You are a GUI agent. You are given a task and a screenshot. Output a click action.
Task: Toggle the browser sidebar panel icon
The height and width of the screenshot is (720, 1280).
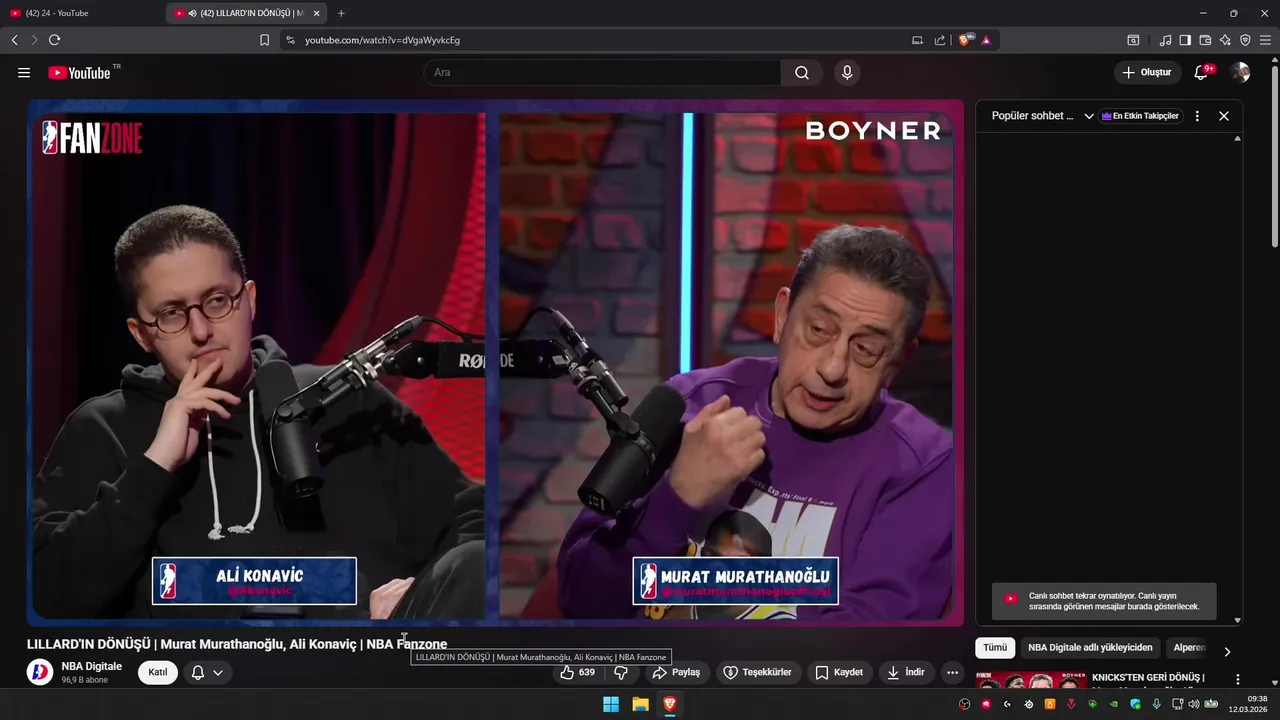(x=1185, y=40)
